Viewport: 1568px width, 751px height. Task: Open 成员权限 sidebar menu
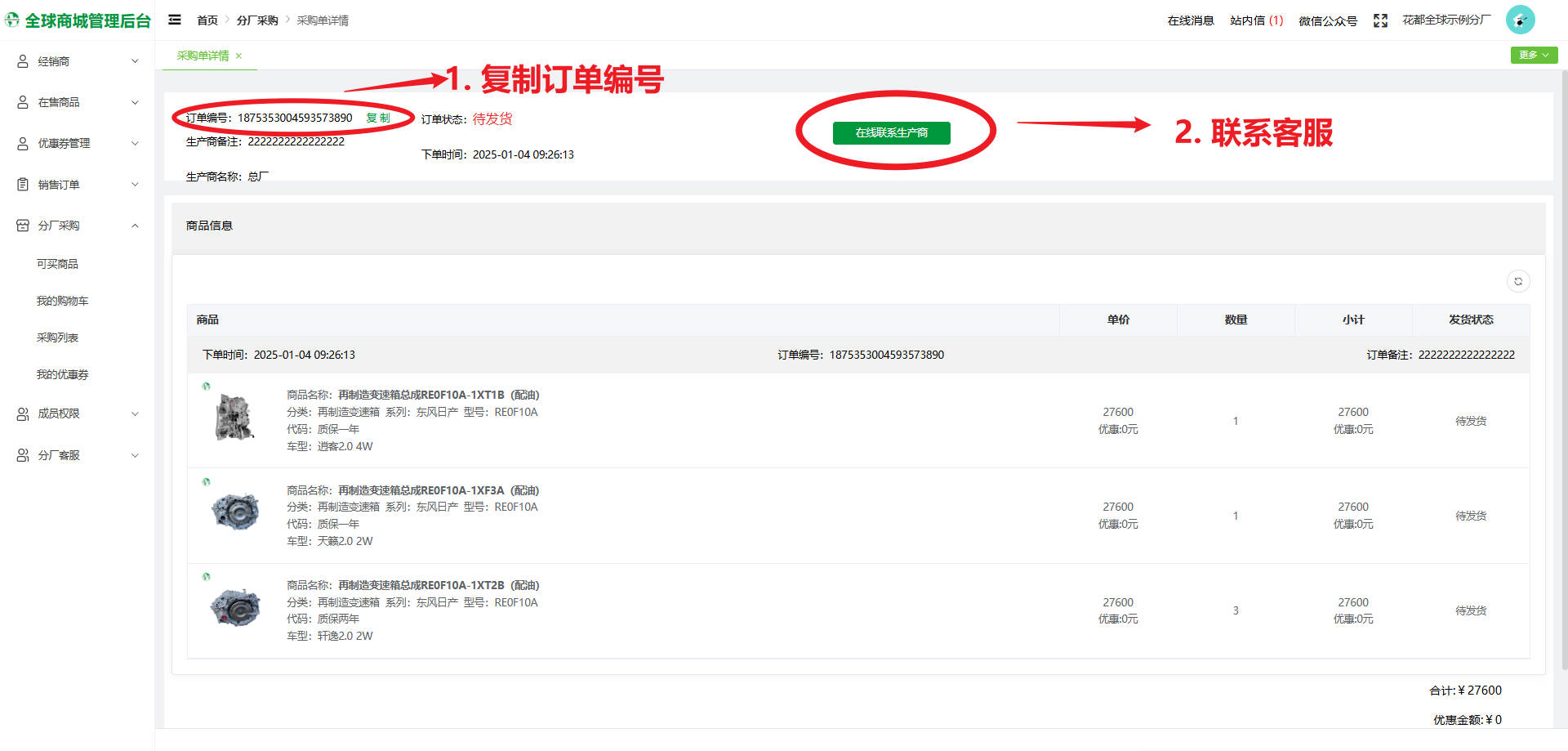(78, 413)
